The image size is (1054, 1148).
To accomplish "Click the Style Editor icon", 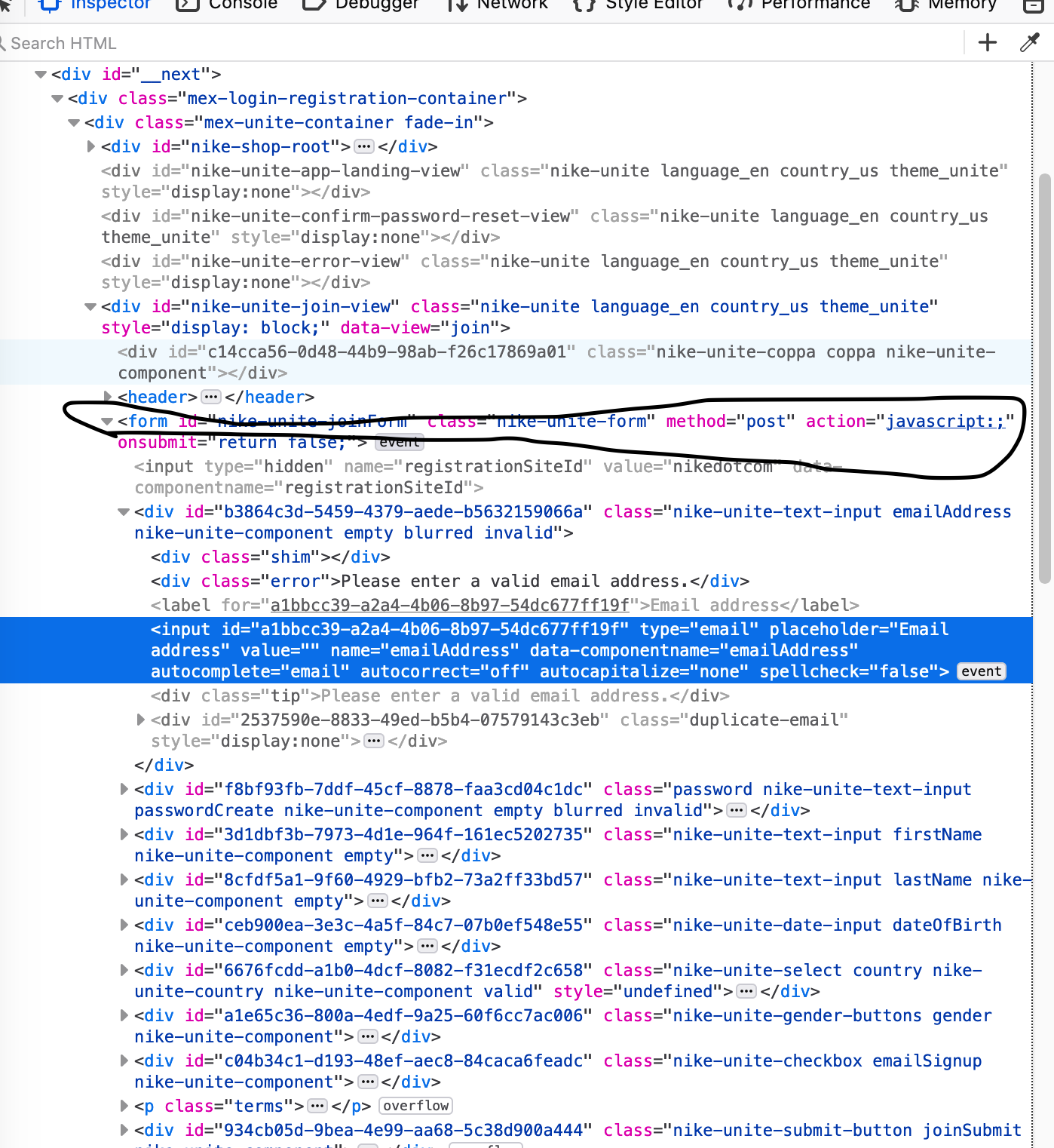I will 584,6.
